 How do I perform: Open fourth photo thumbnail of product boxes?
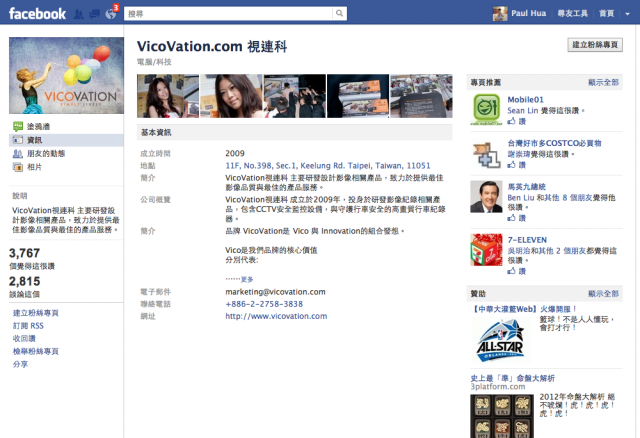358,96
